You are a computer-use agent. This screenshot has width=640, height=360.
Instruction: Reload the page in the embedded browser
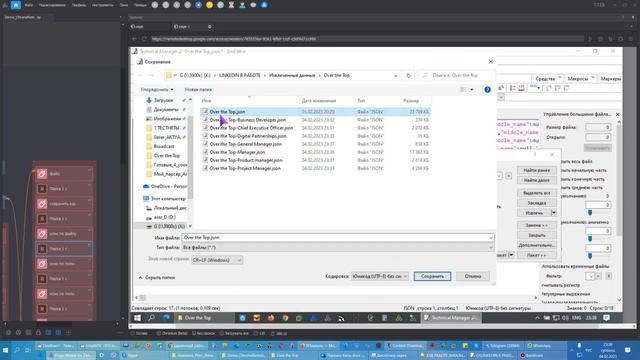(x=144, y=39)
